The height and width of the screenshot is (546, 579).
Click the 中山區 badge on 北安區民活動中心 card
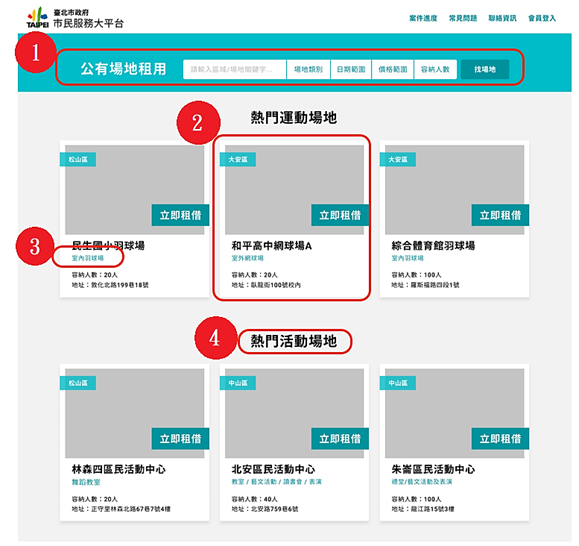pyautogui.click(x=238, y=383)
